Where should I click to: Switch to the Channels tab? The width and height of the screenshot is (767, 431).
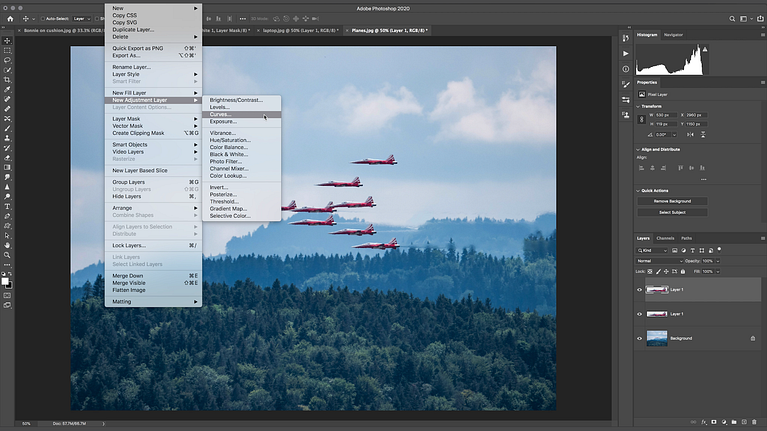click(x=665, y=238)
